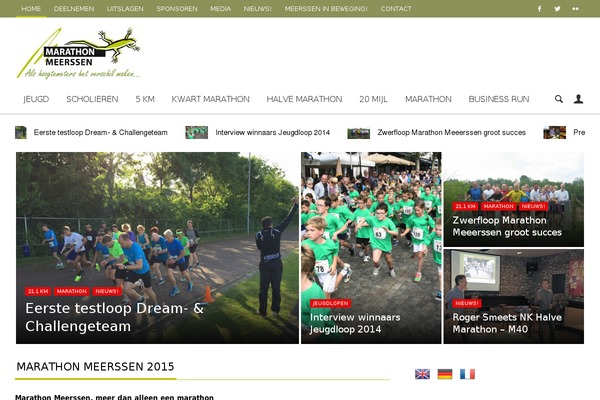Open the user login icon
Screen dimensions: 600x400
click(x=578, y=99)
